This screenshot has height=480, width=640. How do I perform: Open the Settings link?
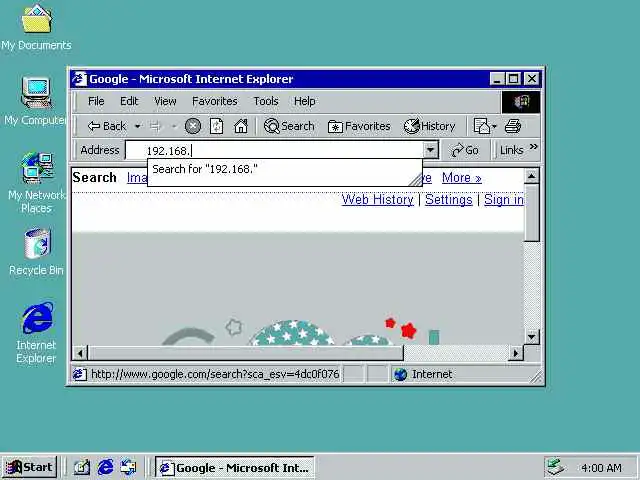coord(449,200)
